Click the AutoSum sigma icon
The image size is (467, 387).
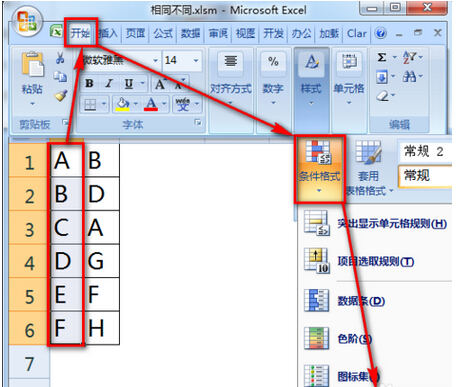pos(382,57)
